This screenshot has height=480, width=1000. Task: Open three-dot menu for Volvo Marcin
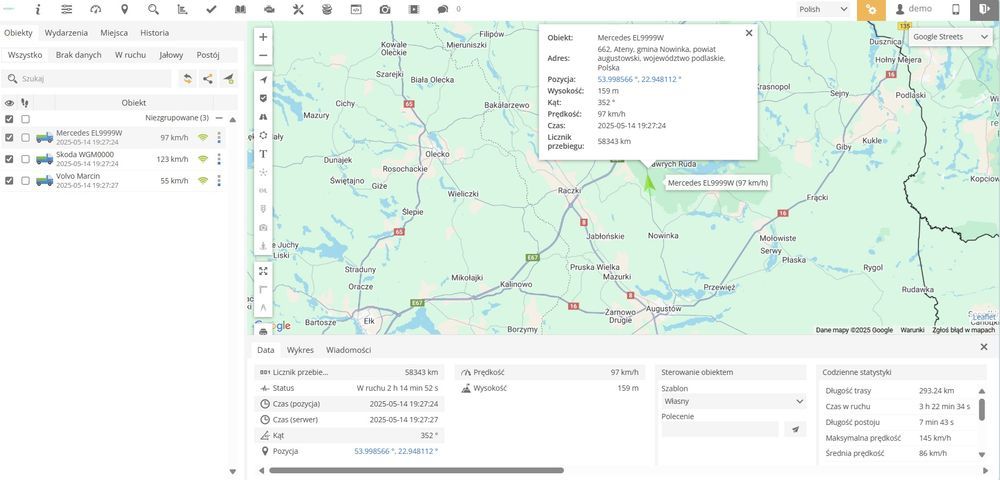[x=219, y=180]
